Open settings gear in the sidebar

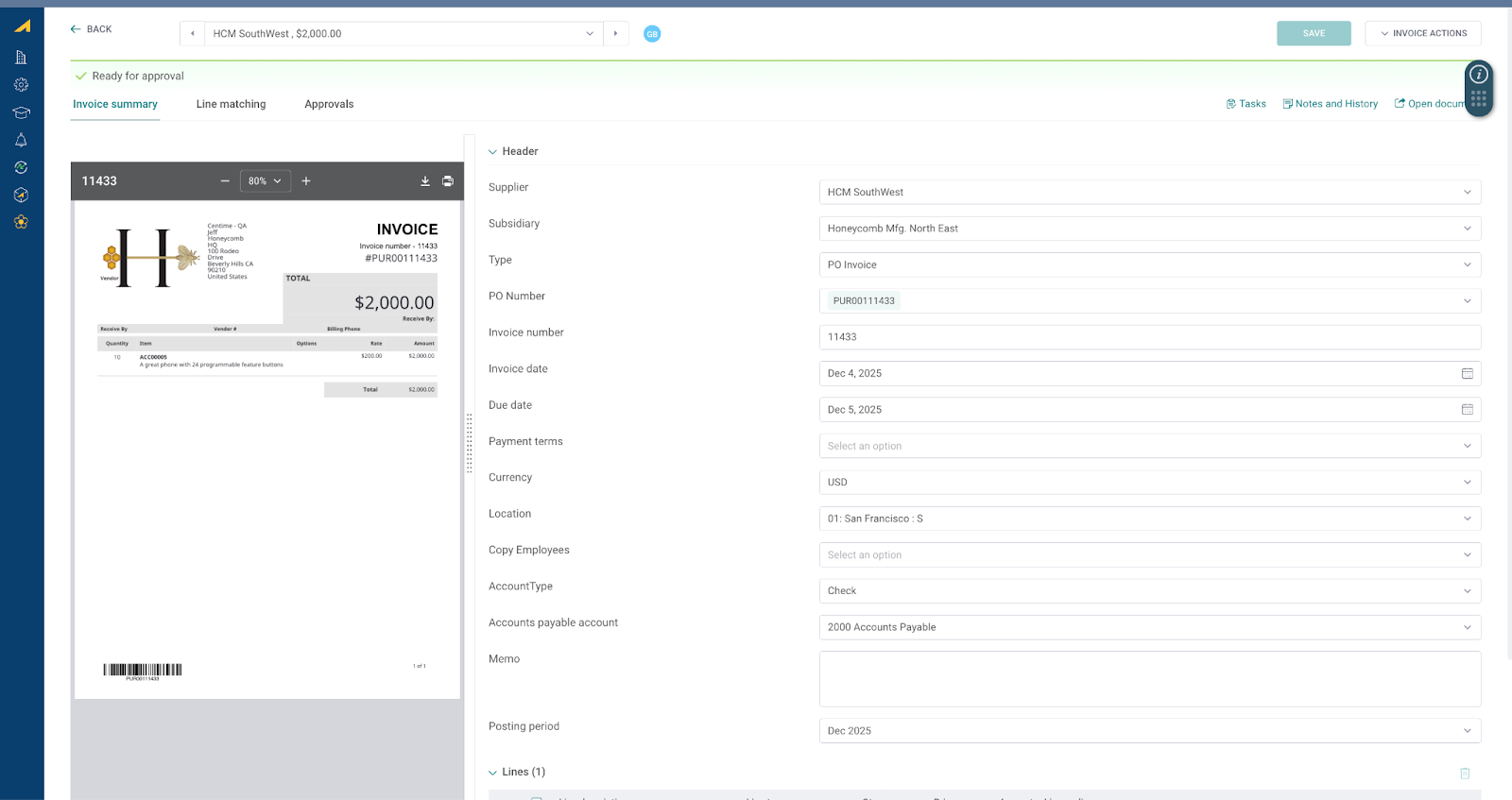pos(21,85)
